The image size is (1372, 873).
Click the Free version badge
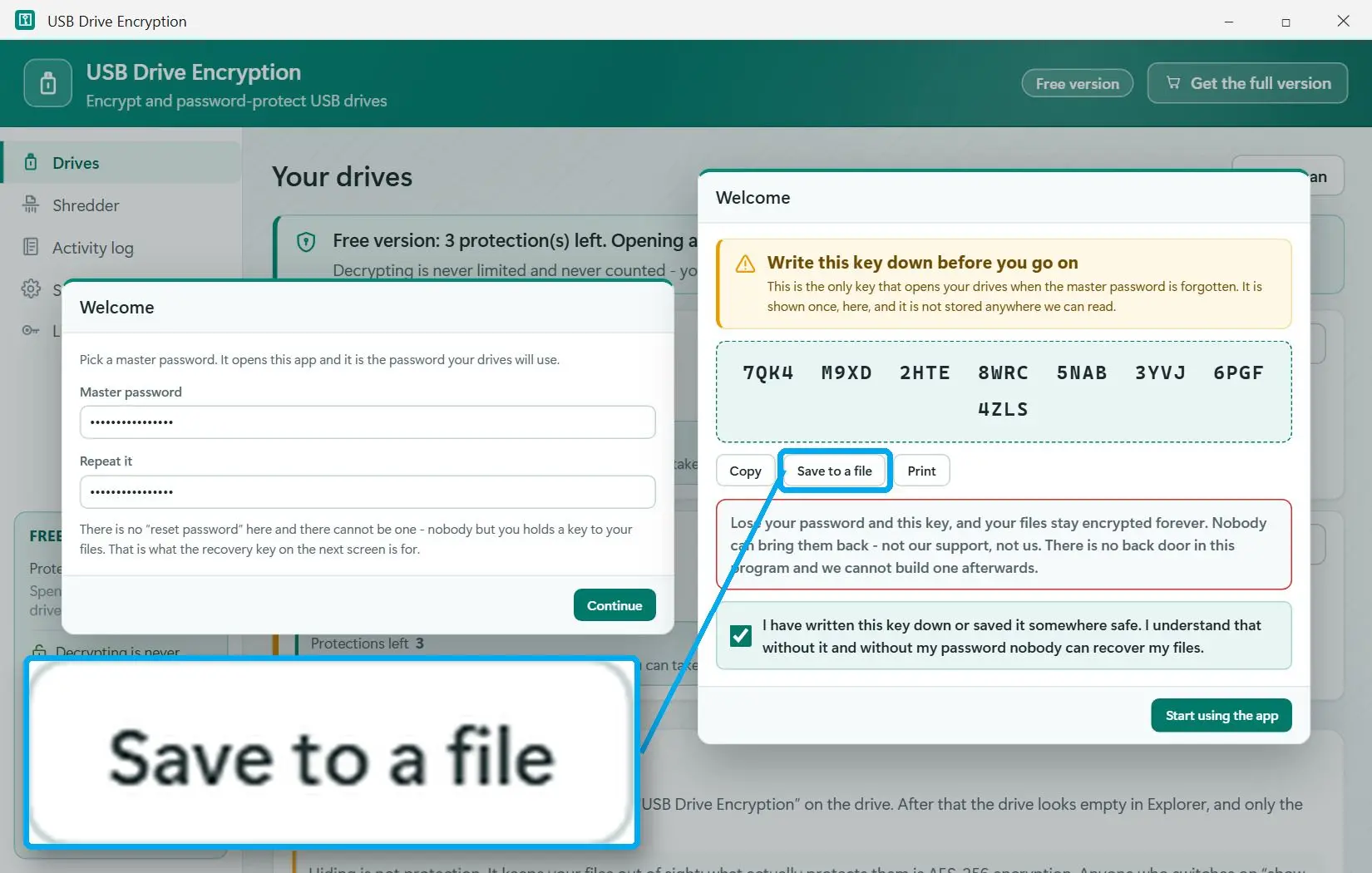pyautogui.click(x=1078, y=83)
